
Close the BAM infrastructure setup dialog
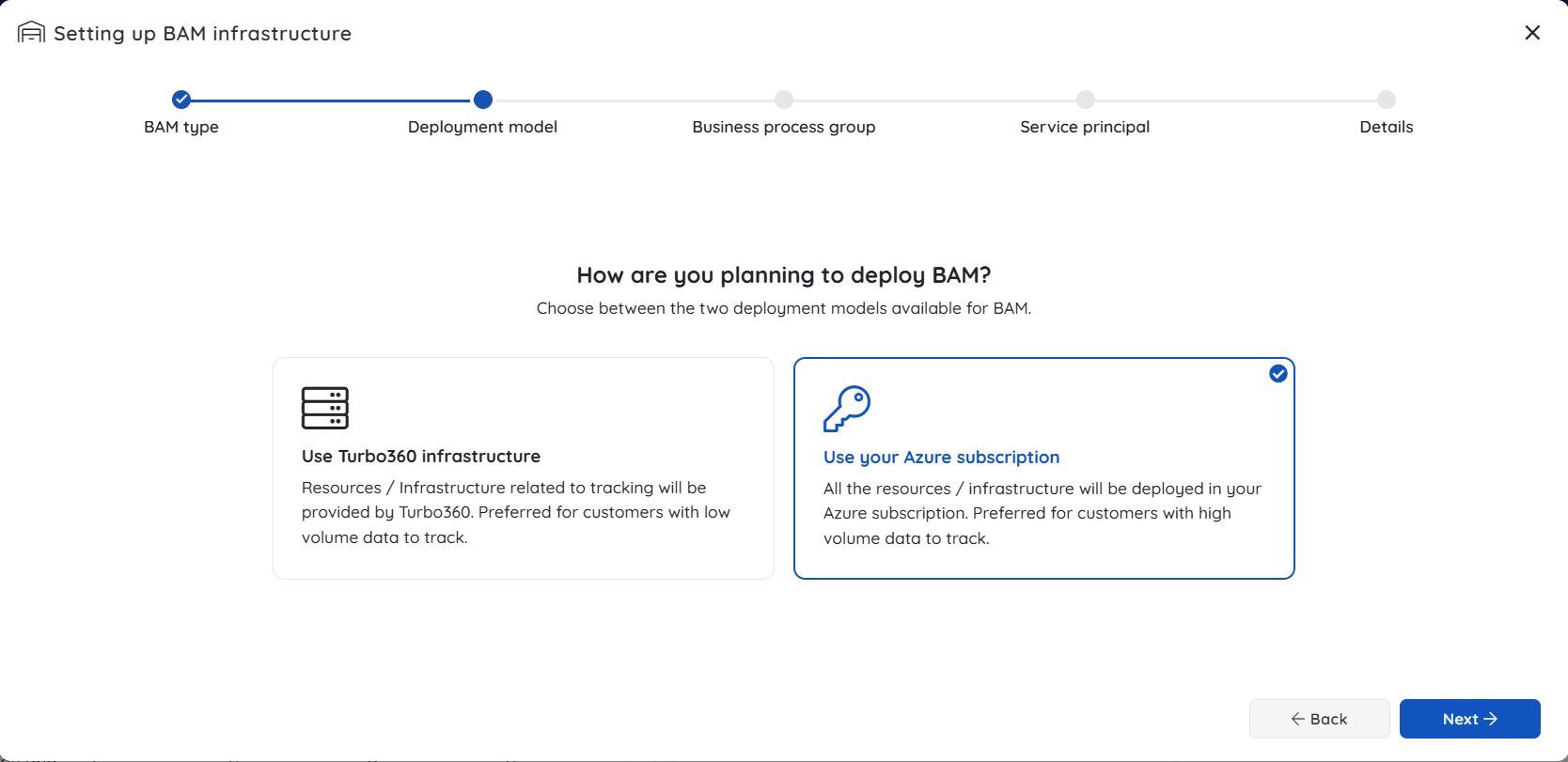(1532, 33)
